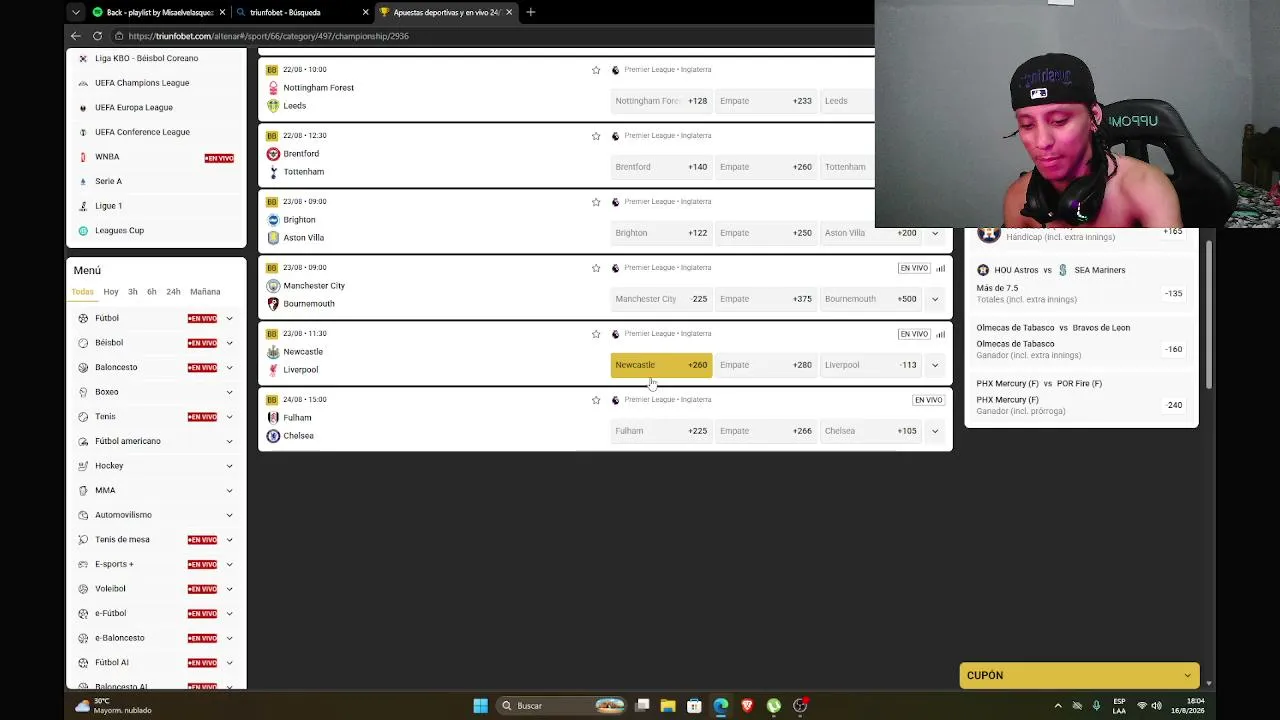Expand the Fútbol category chevron
1280x720 pixels.
click(x=229, y=318)
